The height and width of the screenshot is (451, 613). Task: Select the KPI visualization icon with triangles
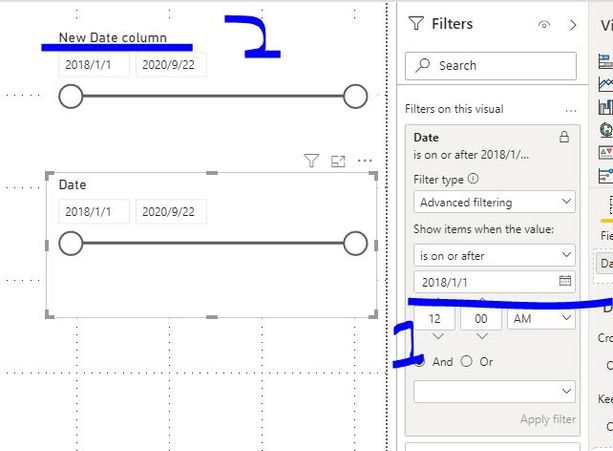pos(606,152)
